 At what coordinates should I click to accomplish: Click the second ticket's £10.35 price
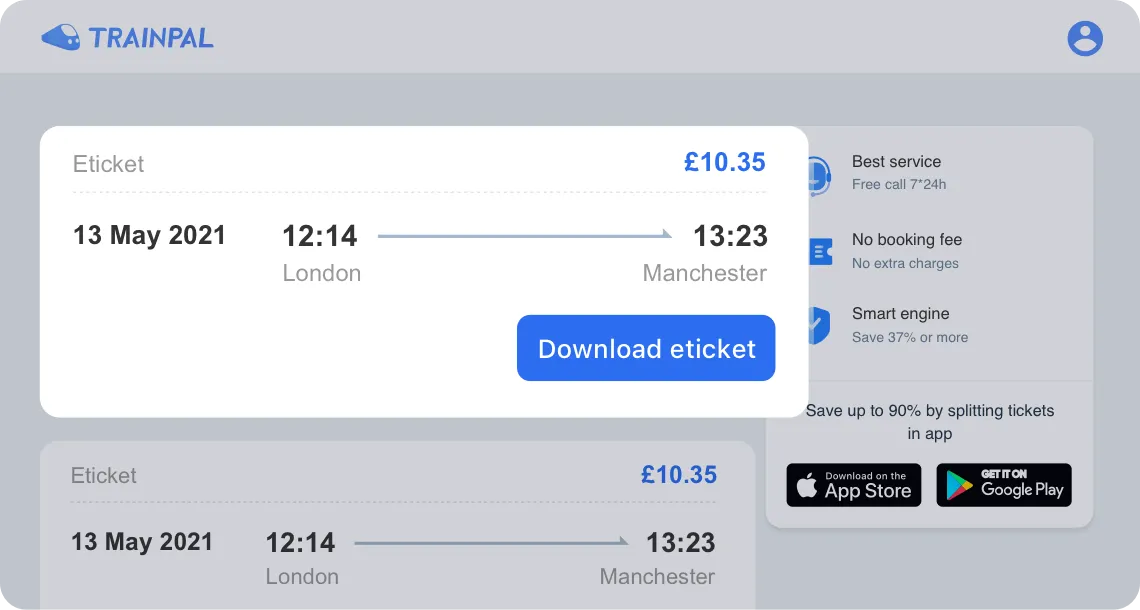point(679,475)
